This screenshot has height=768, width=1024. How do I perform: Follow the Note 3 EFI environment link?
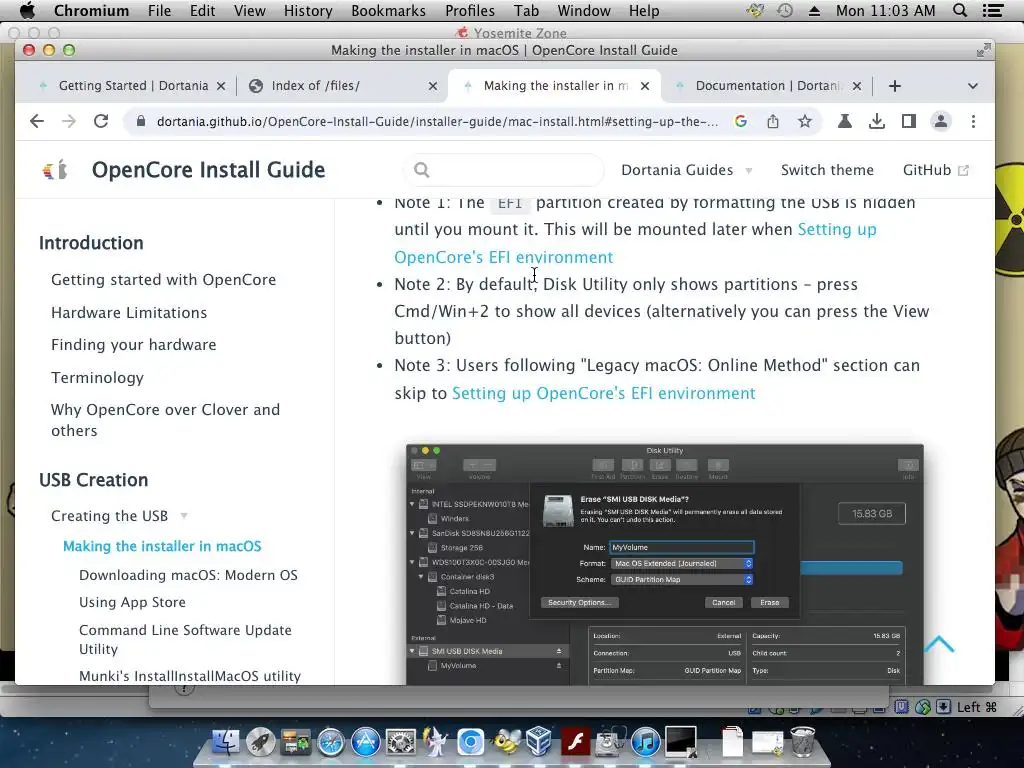click(603, 393)
